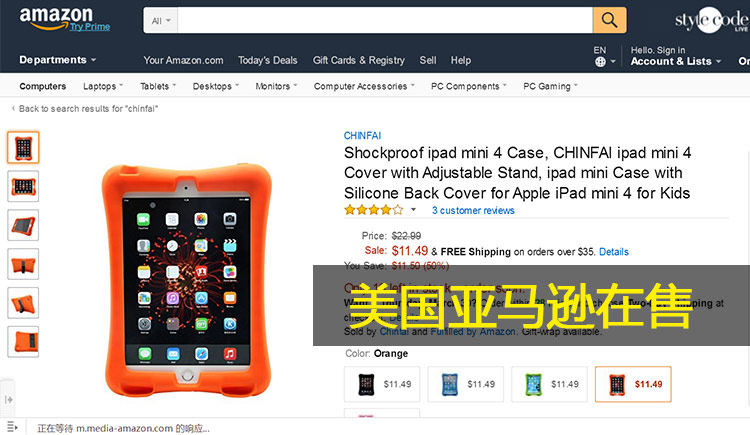Show the back-cover thumbnail at bottom

point(23,342)
